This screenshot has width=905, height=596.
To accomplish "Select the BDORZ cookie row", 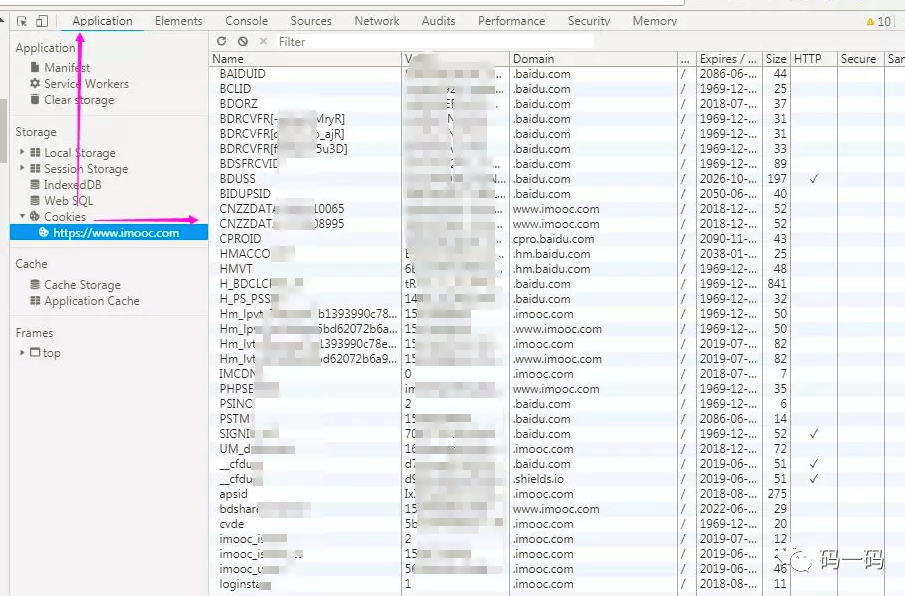I will pyautogui.click(x=557, y=104).
